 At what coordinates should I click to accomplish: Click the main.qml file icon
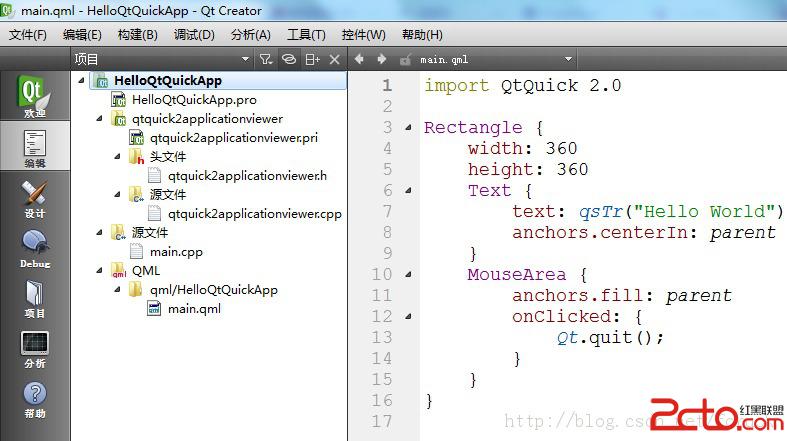[154, 308]
